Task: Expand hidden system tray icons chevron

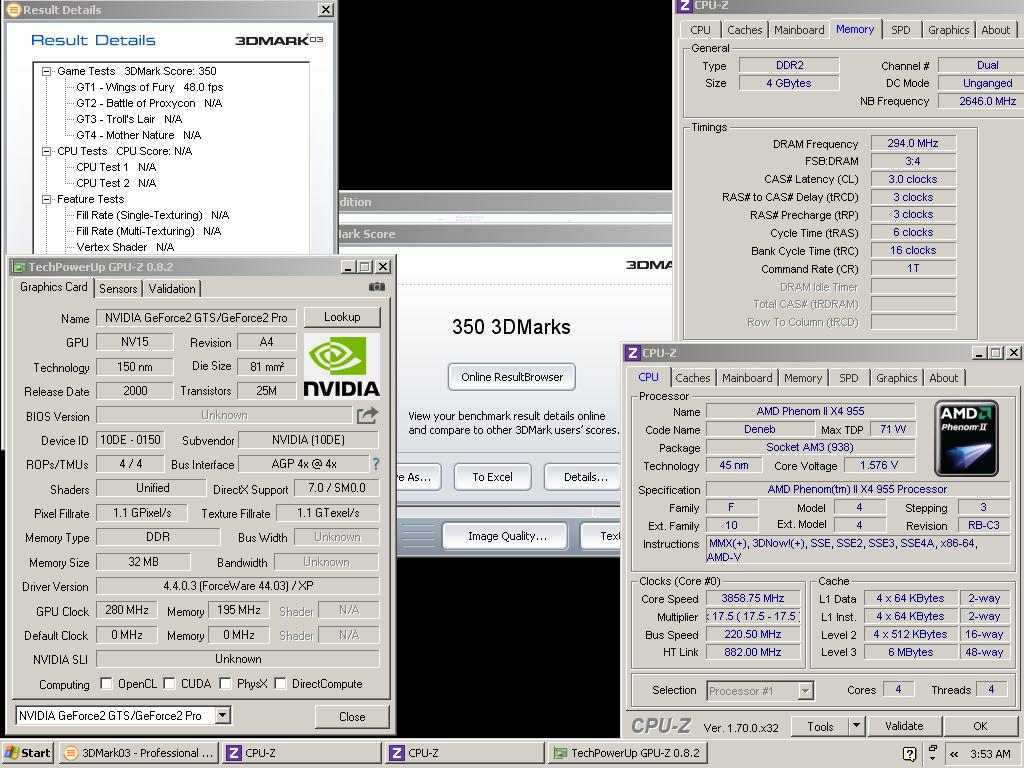Action: pyautogui.click(x=954, y=754)
